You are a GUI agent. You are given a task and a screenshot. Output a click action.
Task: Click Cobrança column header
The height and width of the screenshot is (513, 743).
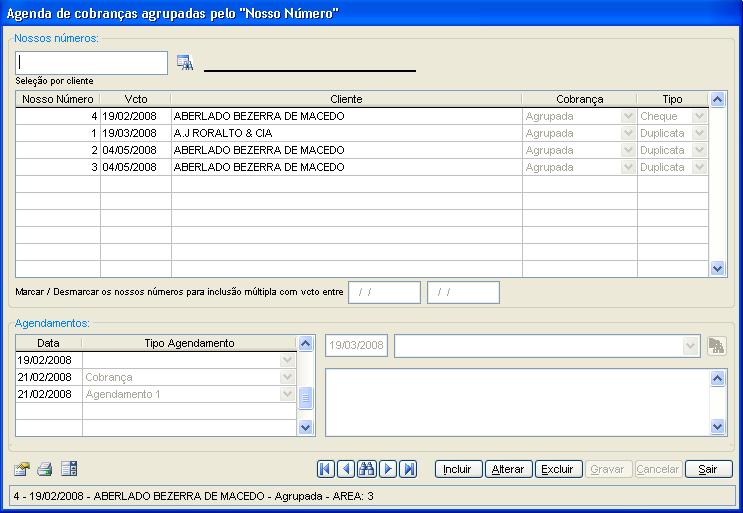(x=580, y=99)
